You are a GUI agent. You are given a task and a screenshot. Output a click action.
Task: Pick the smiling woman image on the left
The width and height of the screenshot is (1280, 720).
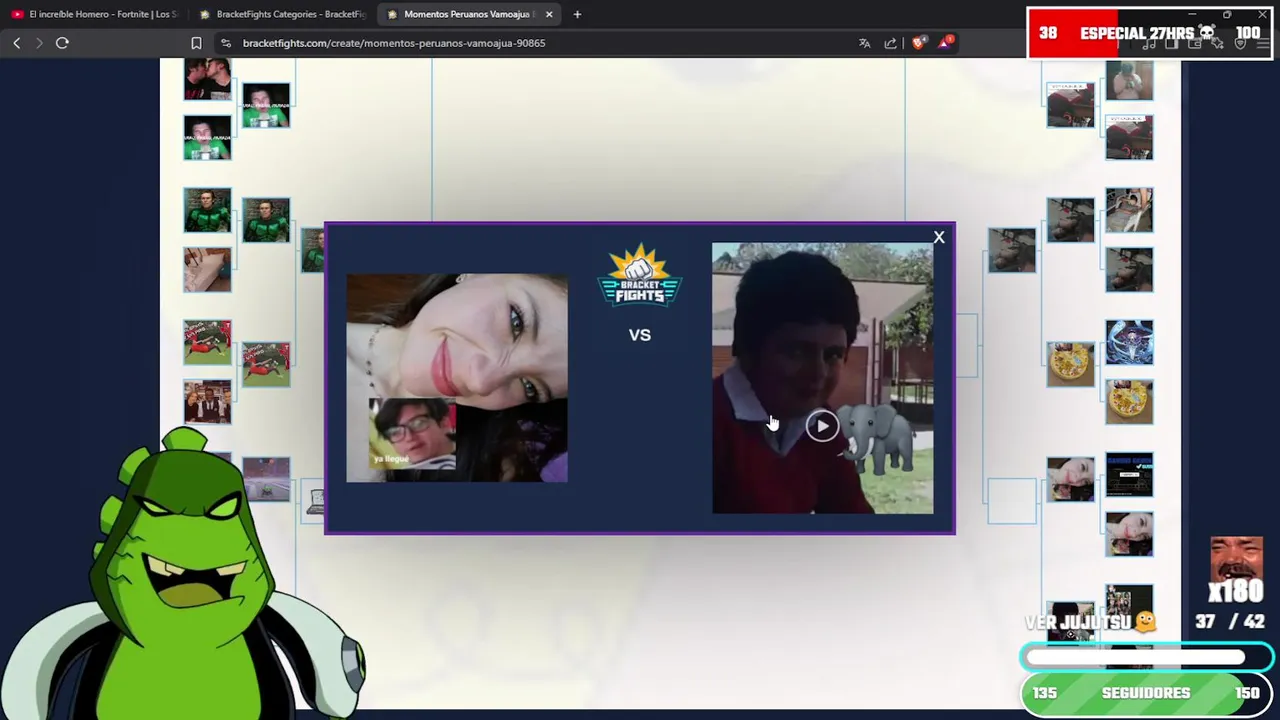coord(457,377)
